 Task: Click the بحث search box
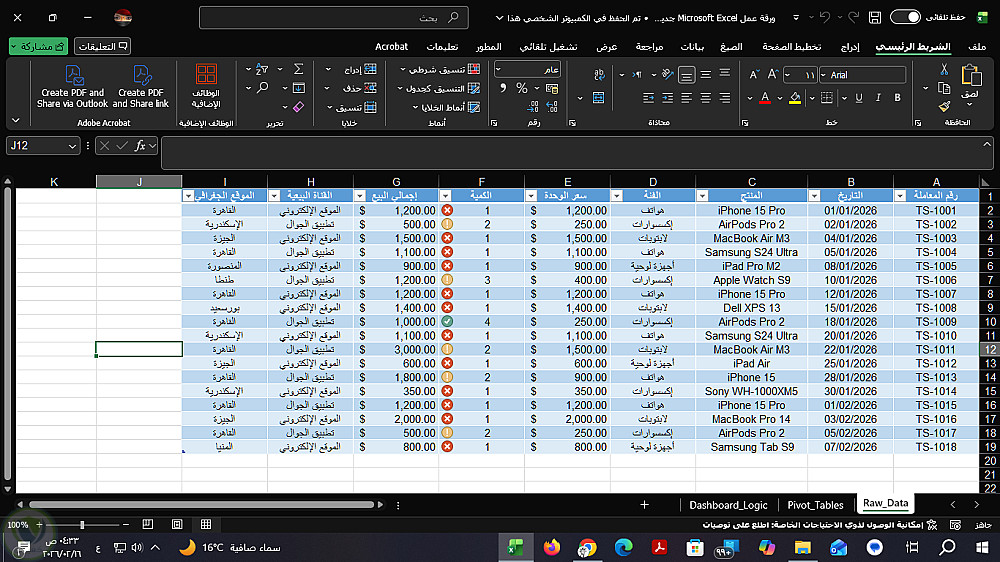coord(334,17)
